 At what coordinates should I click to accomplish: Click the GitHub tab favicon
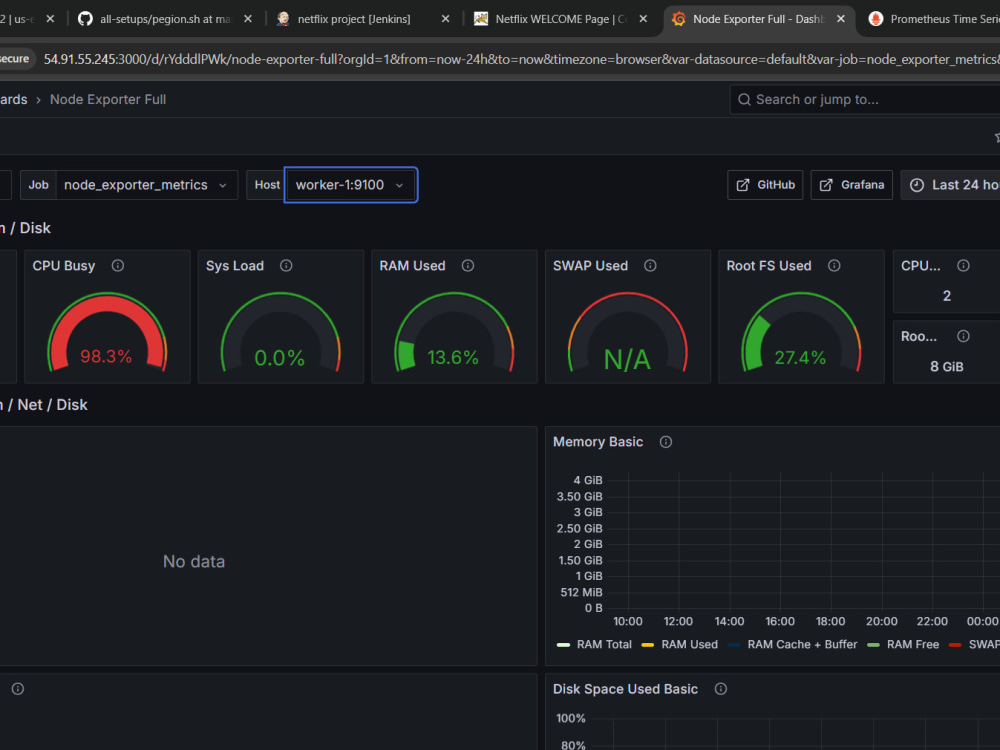tap(85, 18)
